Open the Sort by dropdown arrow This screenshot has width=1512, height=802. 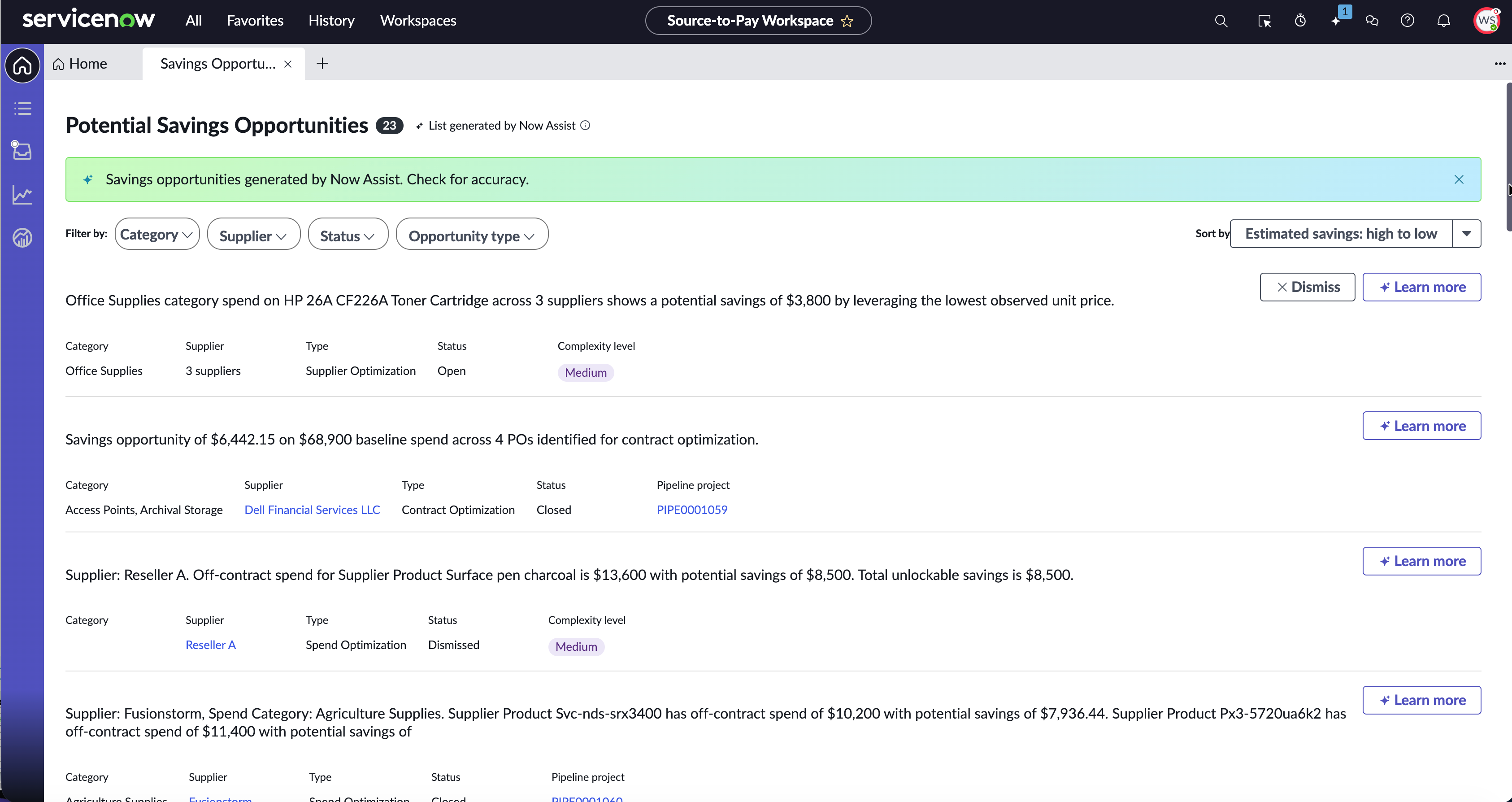[1466, 234]
